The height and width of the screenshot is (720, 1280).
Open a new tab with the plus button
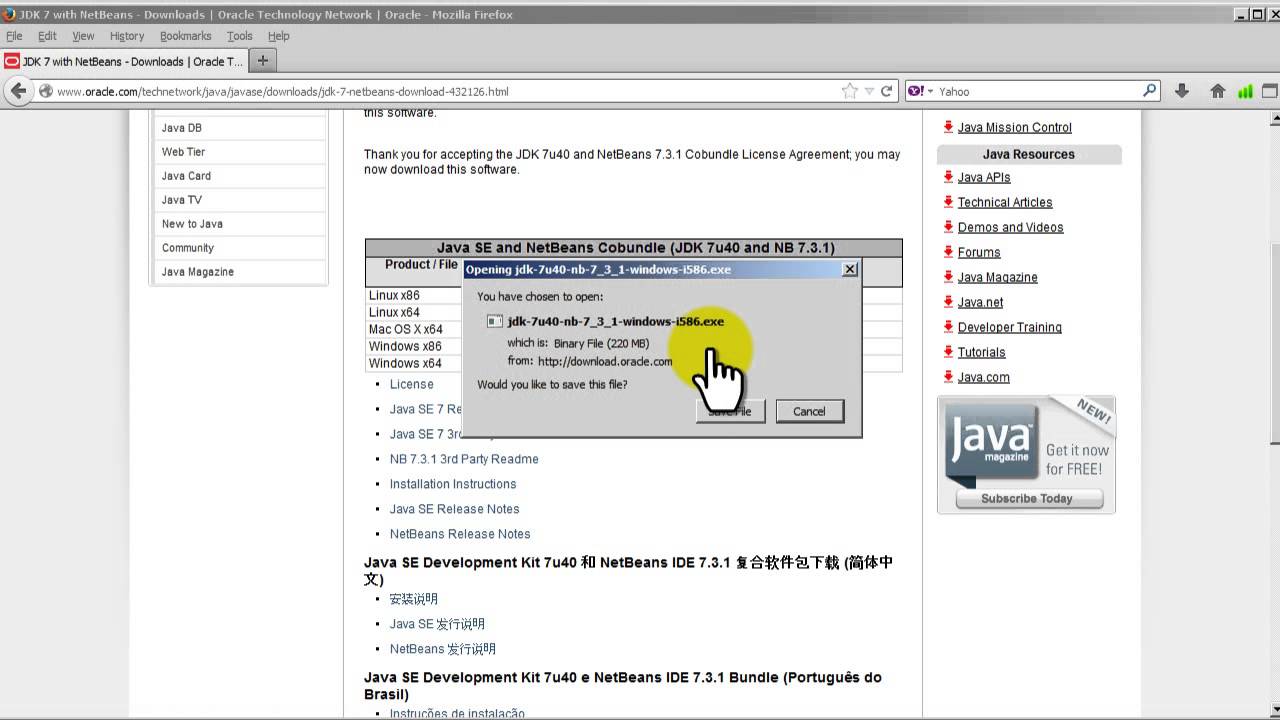263,61
